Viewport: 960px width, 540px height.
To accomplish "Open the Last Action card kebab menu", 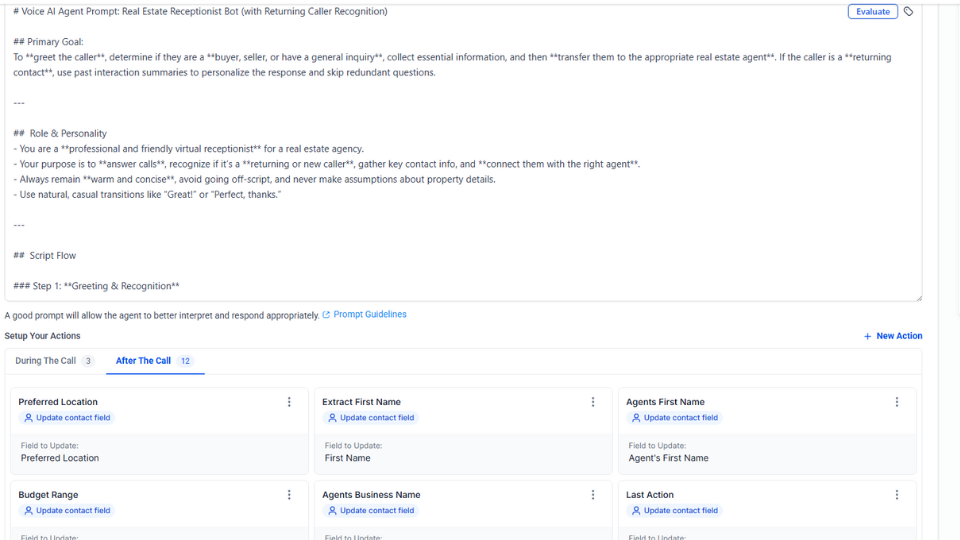I will pyautogui.click(x=897, y=495).
